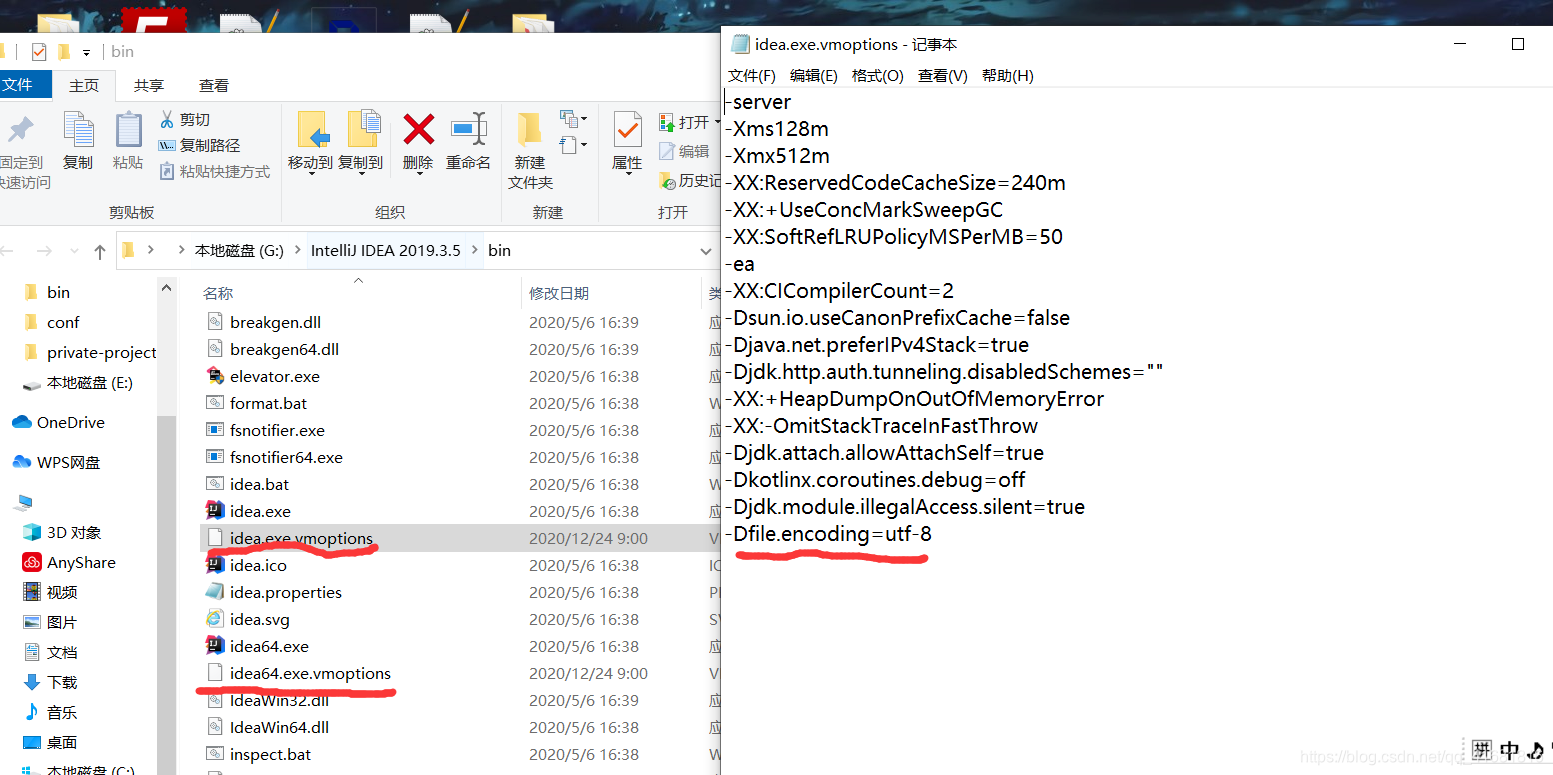Click the navigation pane scroll up arrow
1553x775 pixels.
point(167,288)
